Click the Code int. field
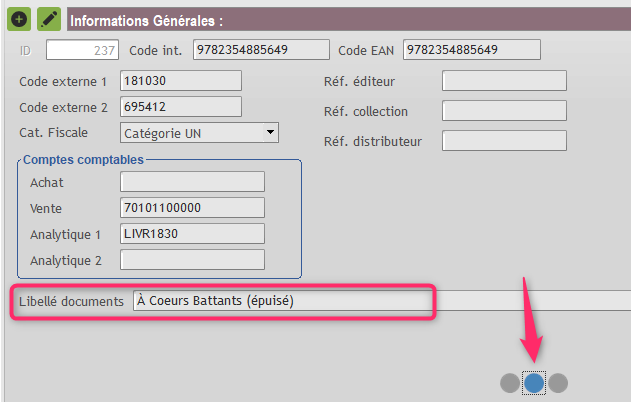 click(x=261, y=49)
